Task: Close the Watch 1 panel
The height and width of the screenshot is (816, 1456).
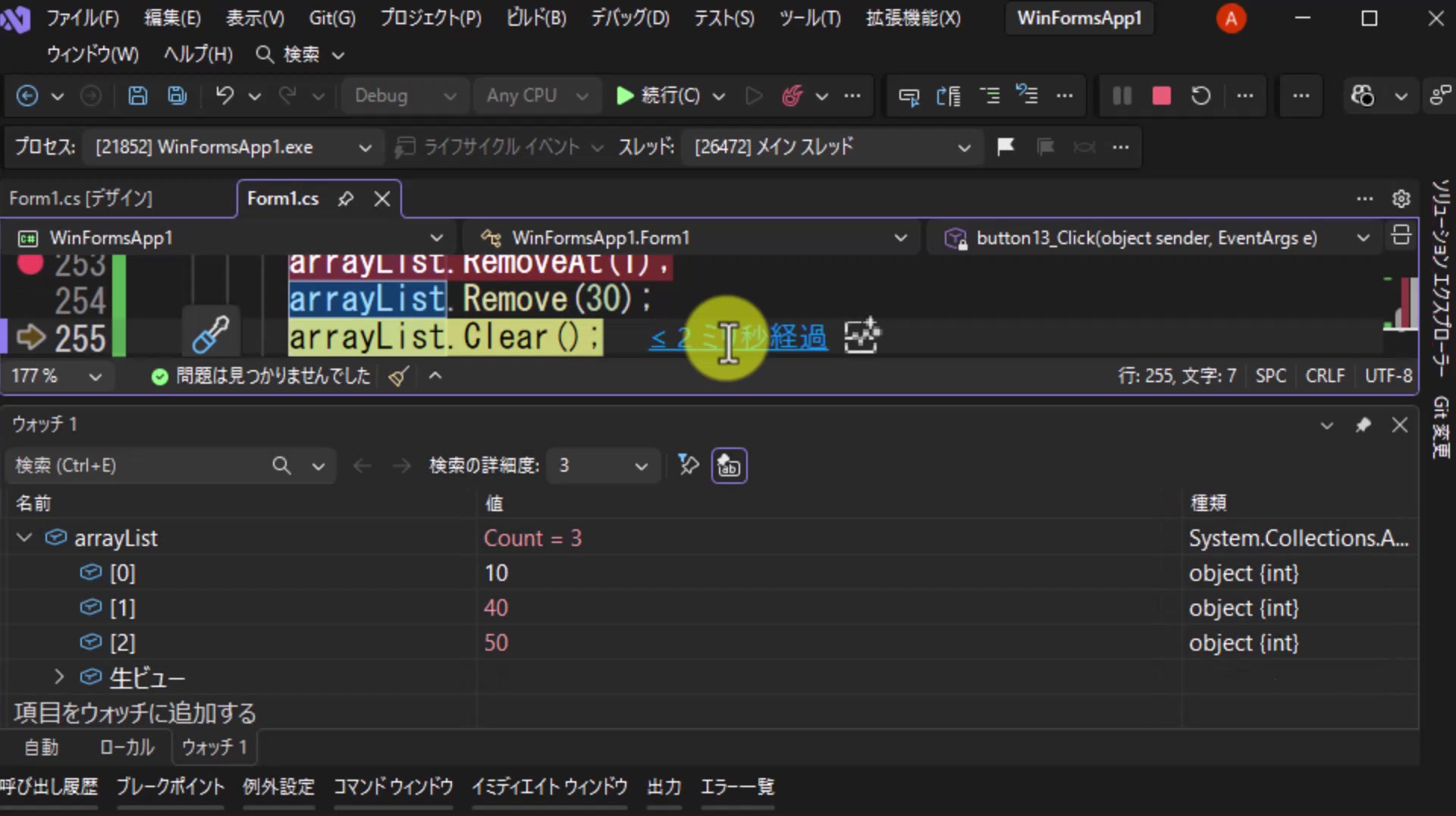Action: coord(1400,425)
